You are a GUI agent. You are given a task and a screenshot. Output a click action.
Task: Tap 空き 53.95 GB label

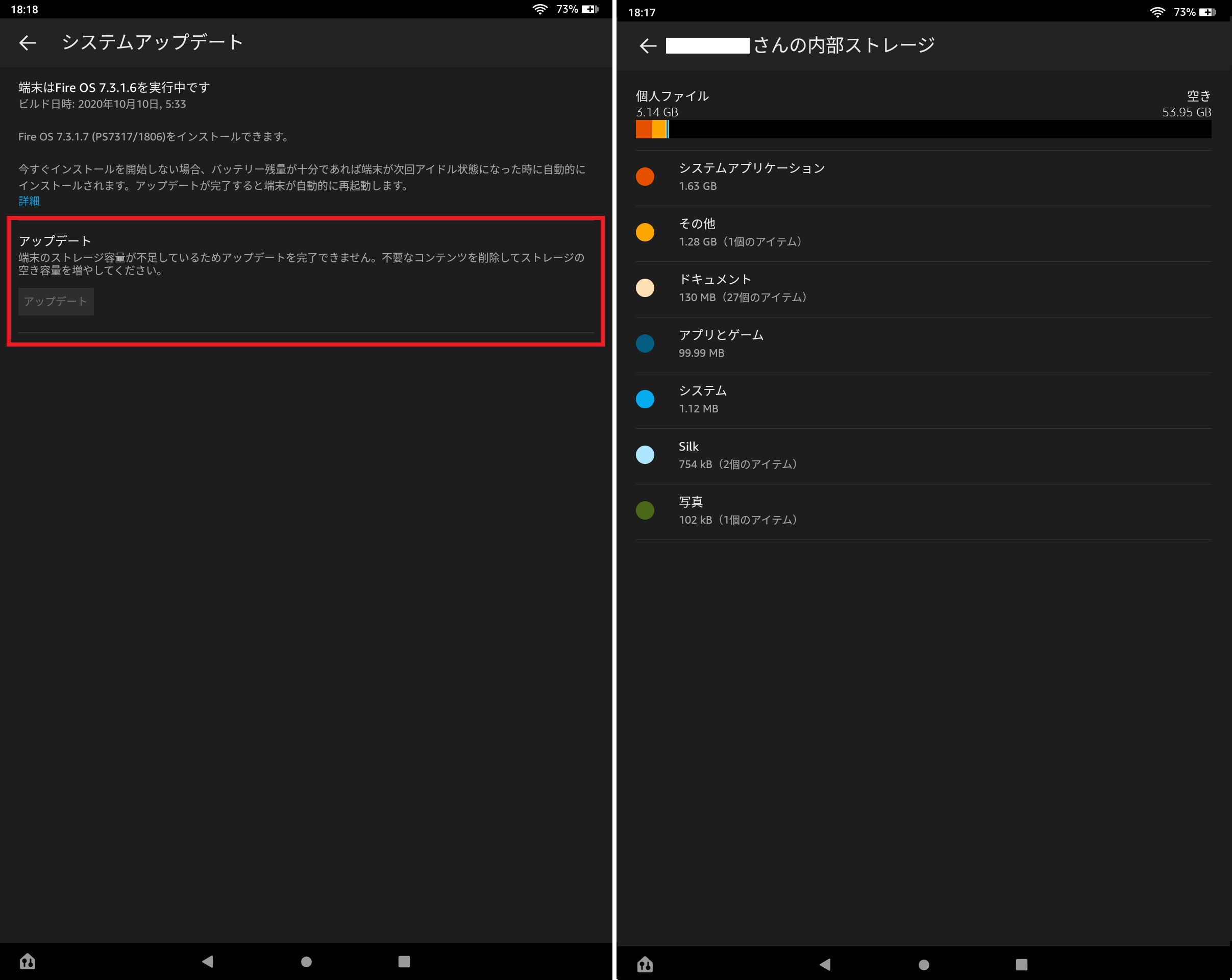[1186, 104]
